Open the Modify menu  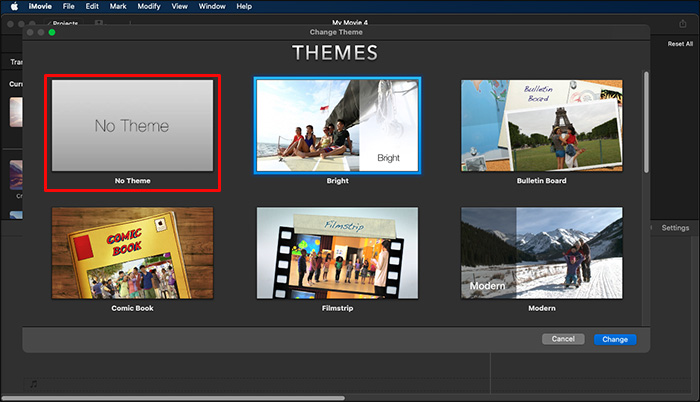148,6
